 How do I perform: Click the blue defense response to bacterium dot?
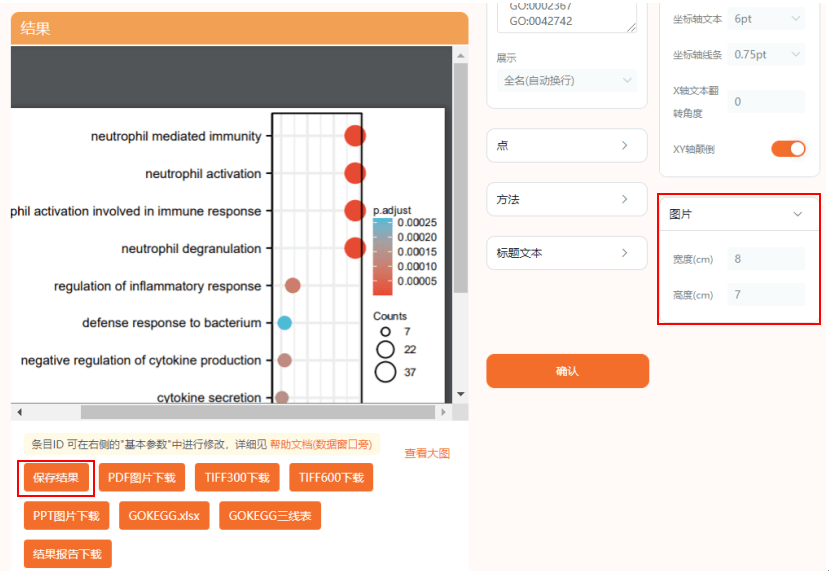click(284, 323)
